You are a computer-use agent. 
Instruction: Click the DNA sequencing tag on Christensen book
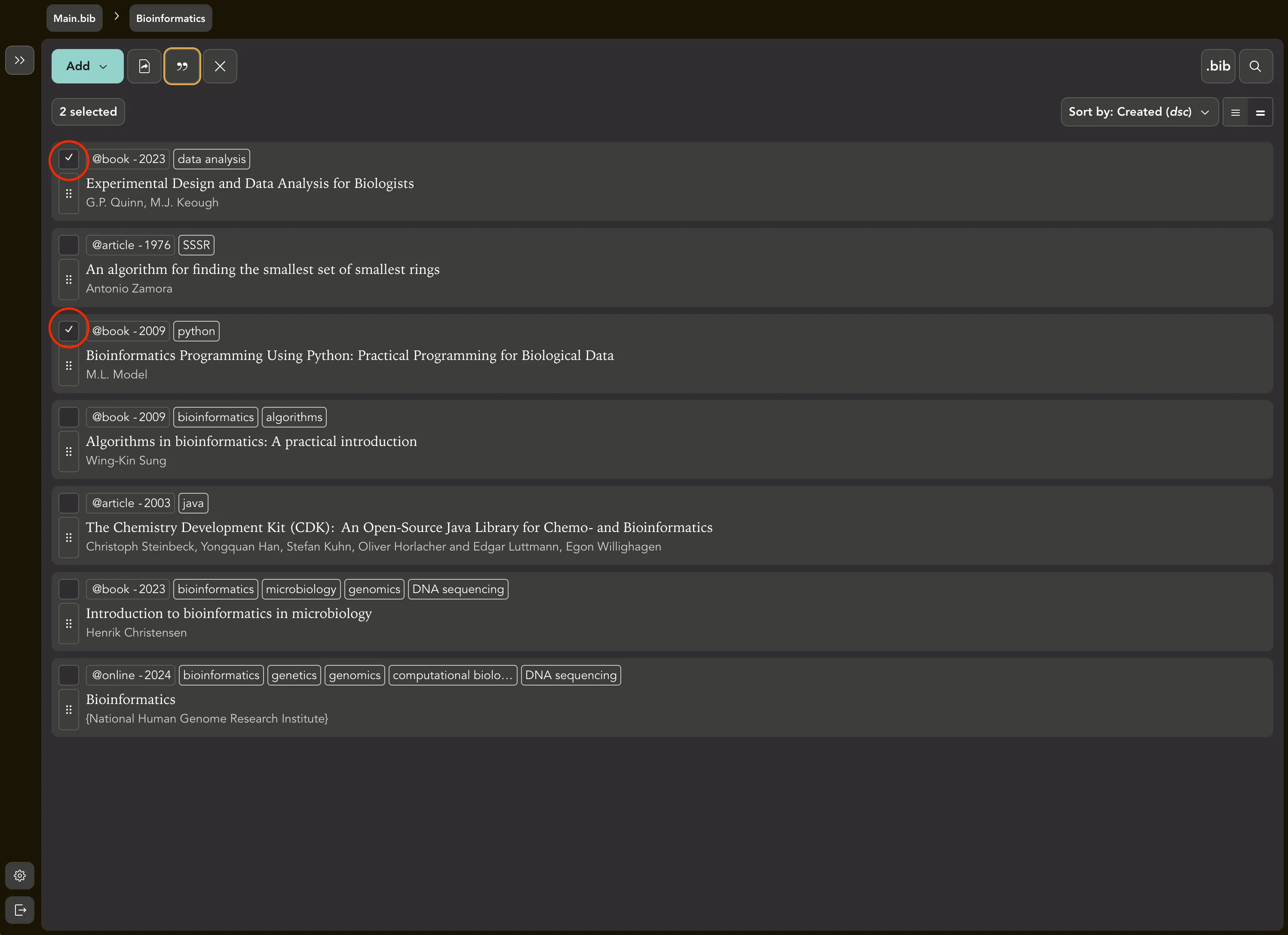coord(458,589)
